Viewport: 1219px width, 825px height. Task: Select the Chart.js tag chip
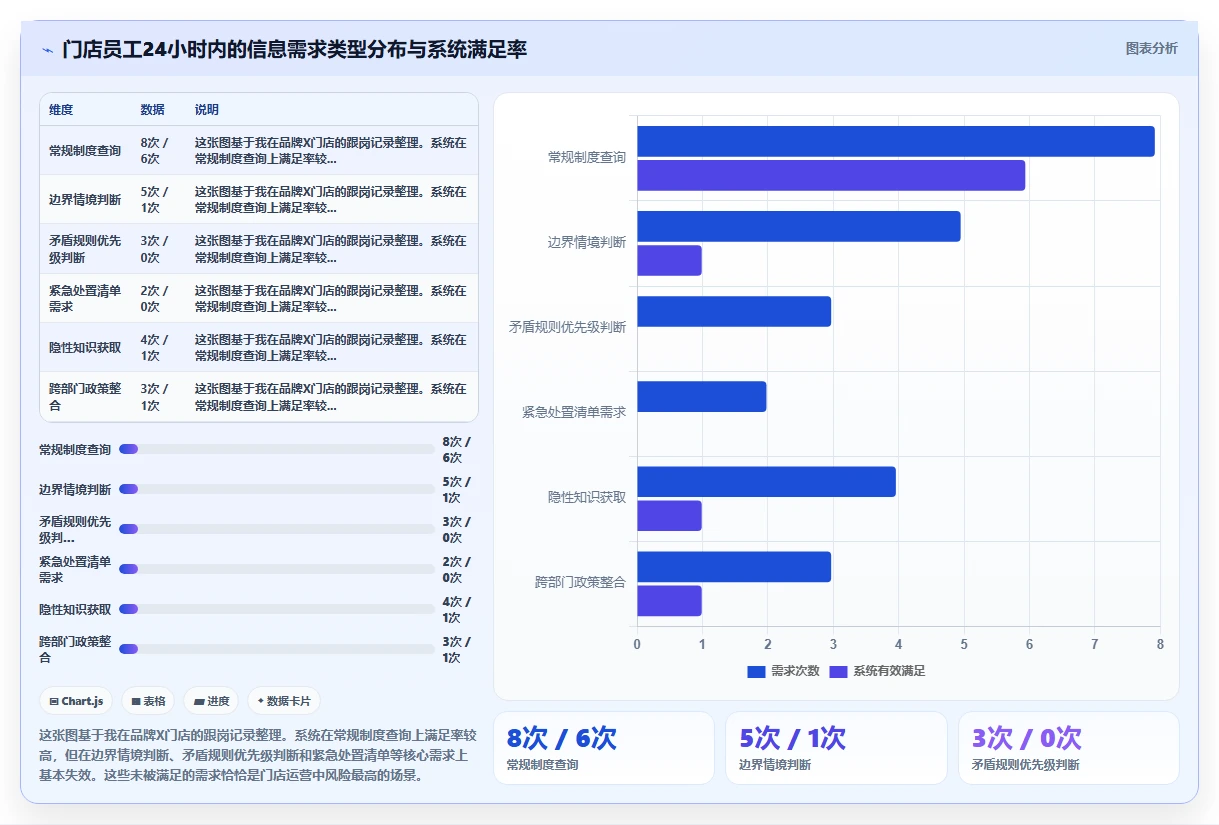(x=76, y=701)
